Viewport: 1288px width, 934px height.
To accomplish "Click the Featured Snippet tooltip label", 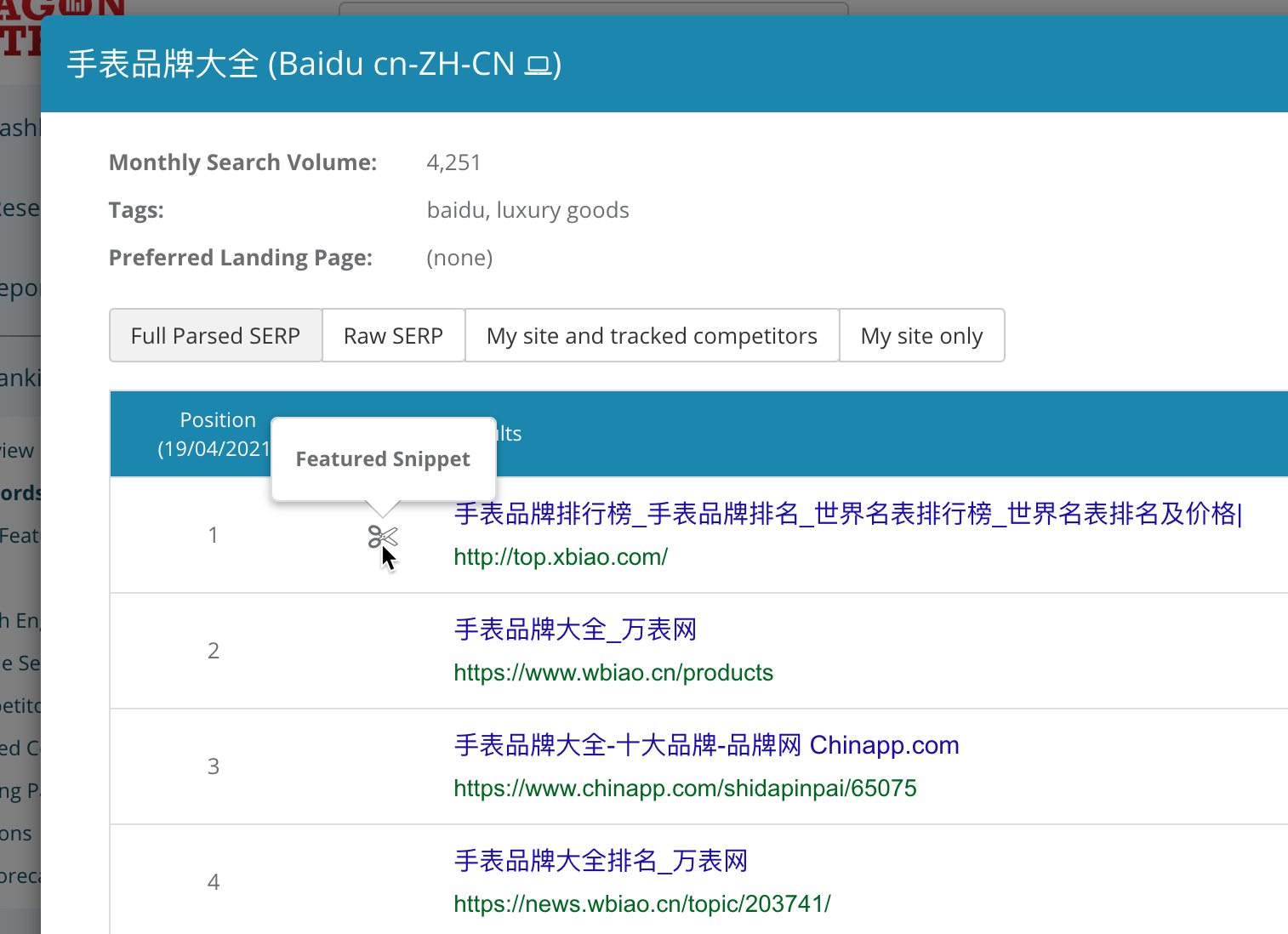I will click(383, 458).
